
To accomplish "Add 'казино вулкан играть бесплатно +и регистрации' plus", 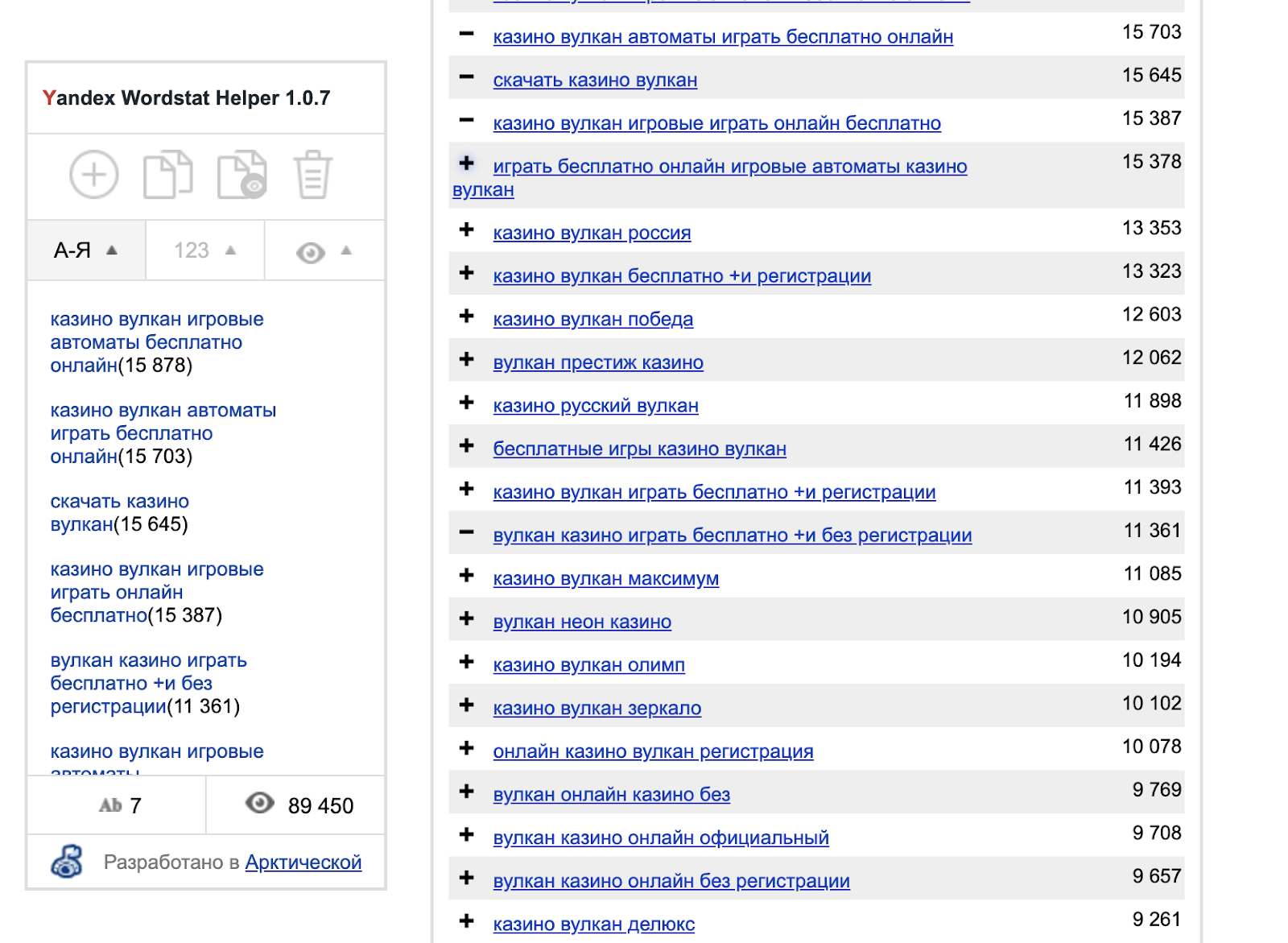I will pos(466,489).
